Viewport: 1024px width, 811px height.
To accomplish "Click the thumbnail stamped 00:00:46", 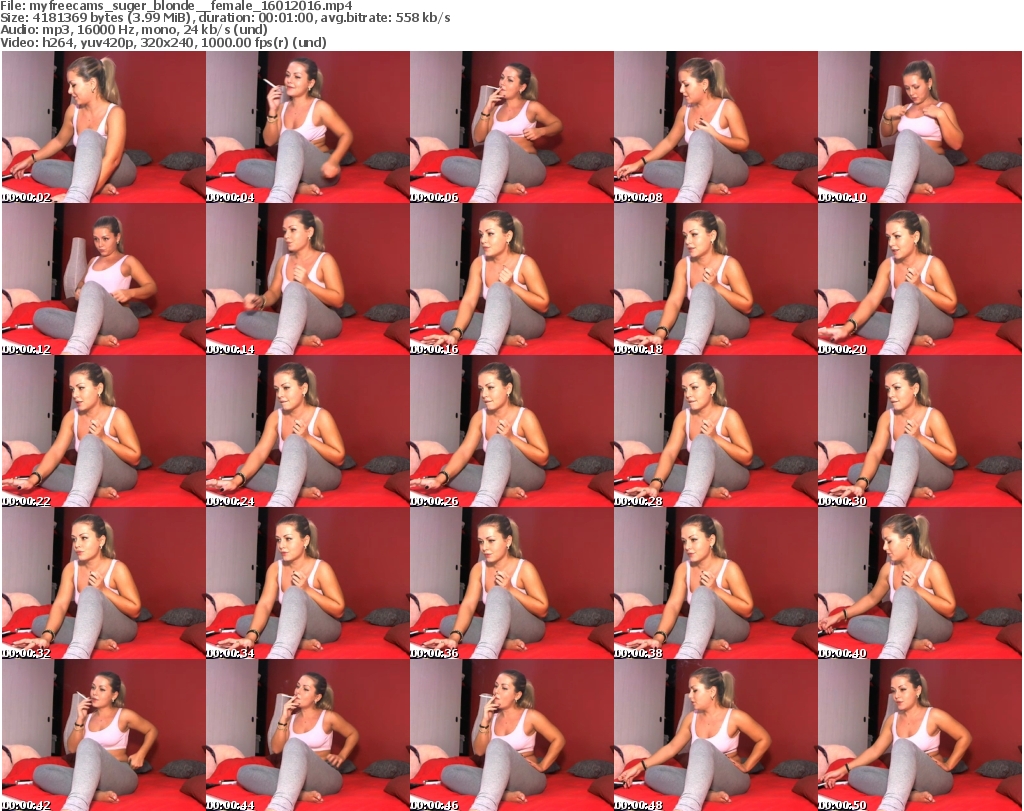I will (x=511, y=735).
